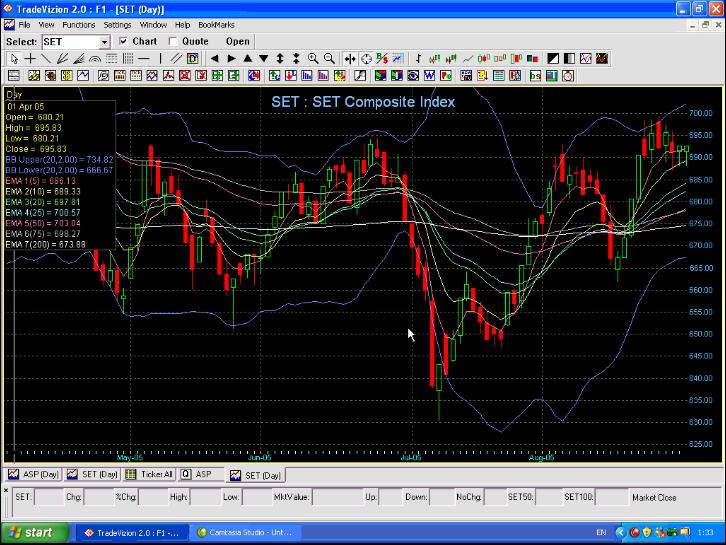726x545 pixels.
Task: Toggle the Chart checkbox
Action: pyautogui.click(x=123, y=41)
